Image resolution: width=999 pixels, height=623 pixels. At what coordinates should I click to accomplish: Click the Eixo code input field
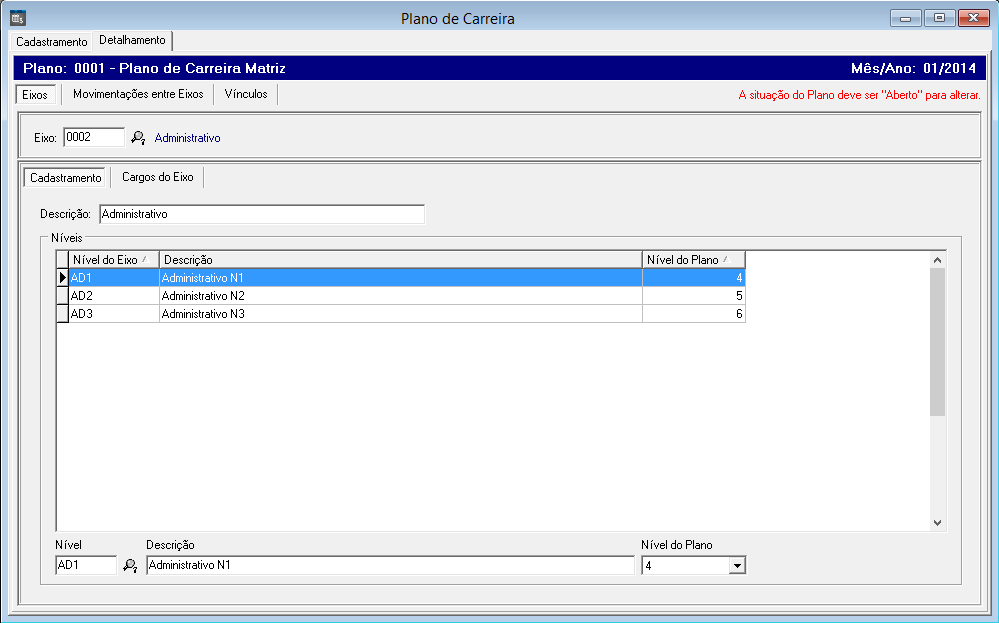point(93,138)
